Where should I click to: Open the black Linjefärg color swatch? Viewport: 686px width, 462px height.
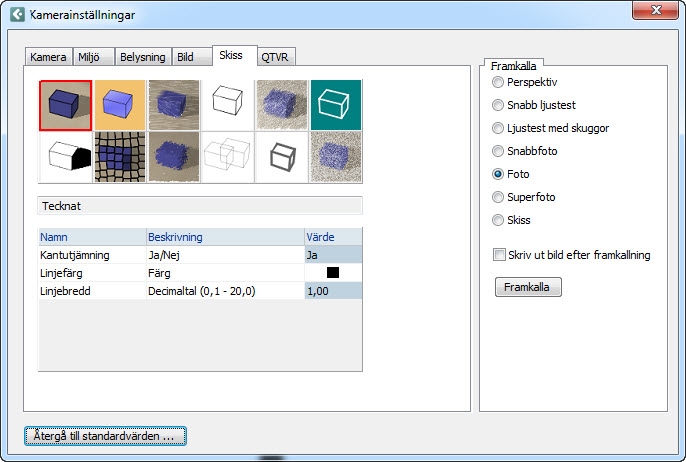(x=333, y=272)
